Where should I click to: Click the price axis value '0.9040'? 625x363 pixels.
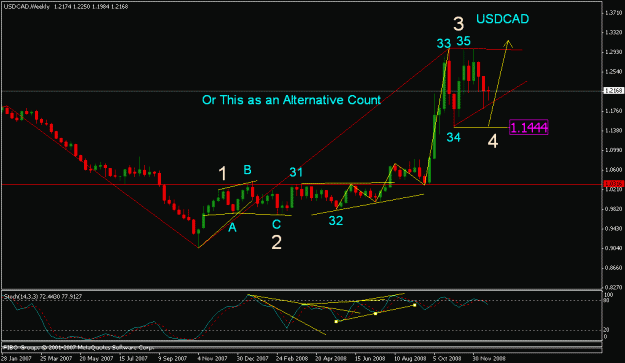614,248
